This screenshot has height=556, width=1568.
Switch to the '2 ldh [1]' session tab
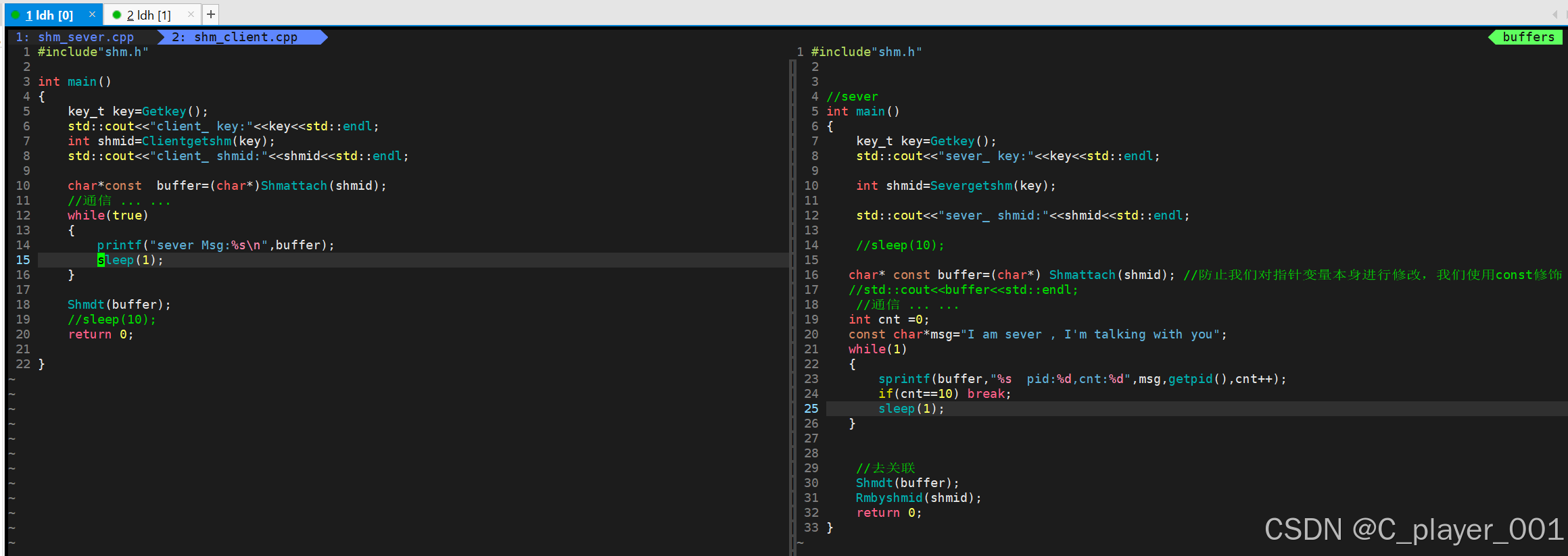pos(149,15)
